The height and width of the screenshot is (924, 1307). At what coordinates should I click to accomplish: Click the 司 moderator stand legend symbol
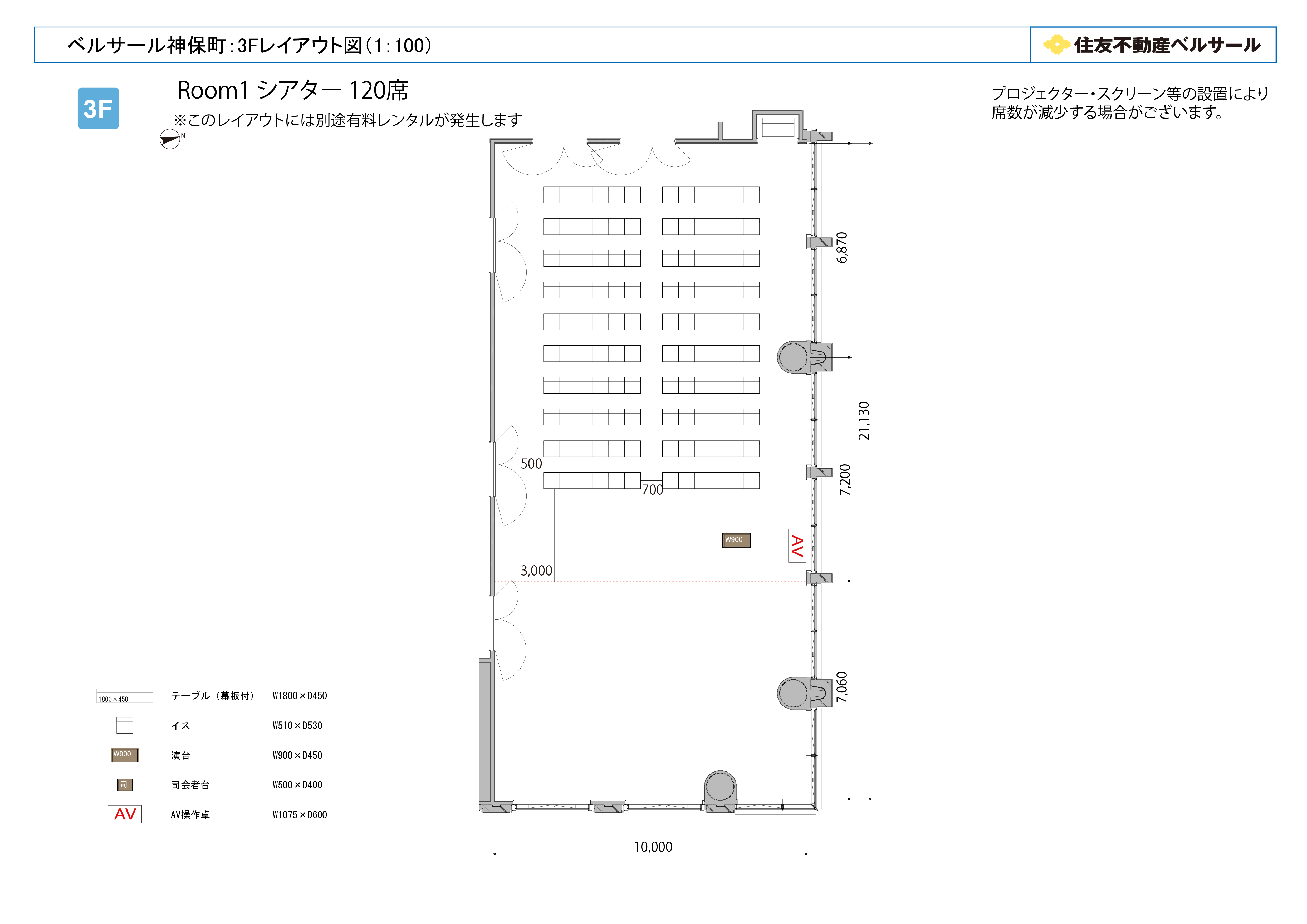click(x=125, y=785)
